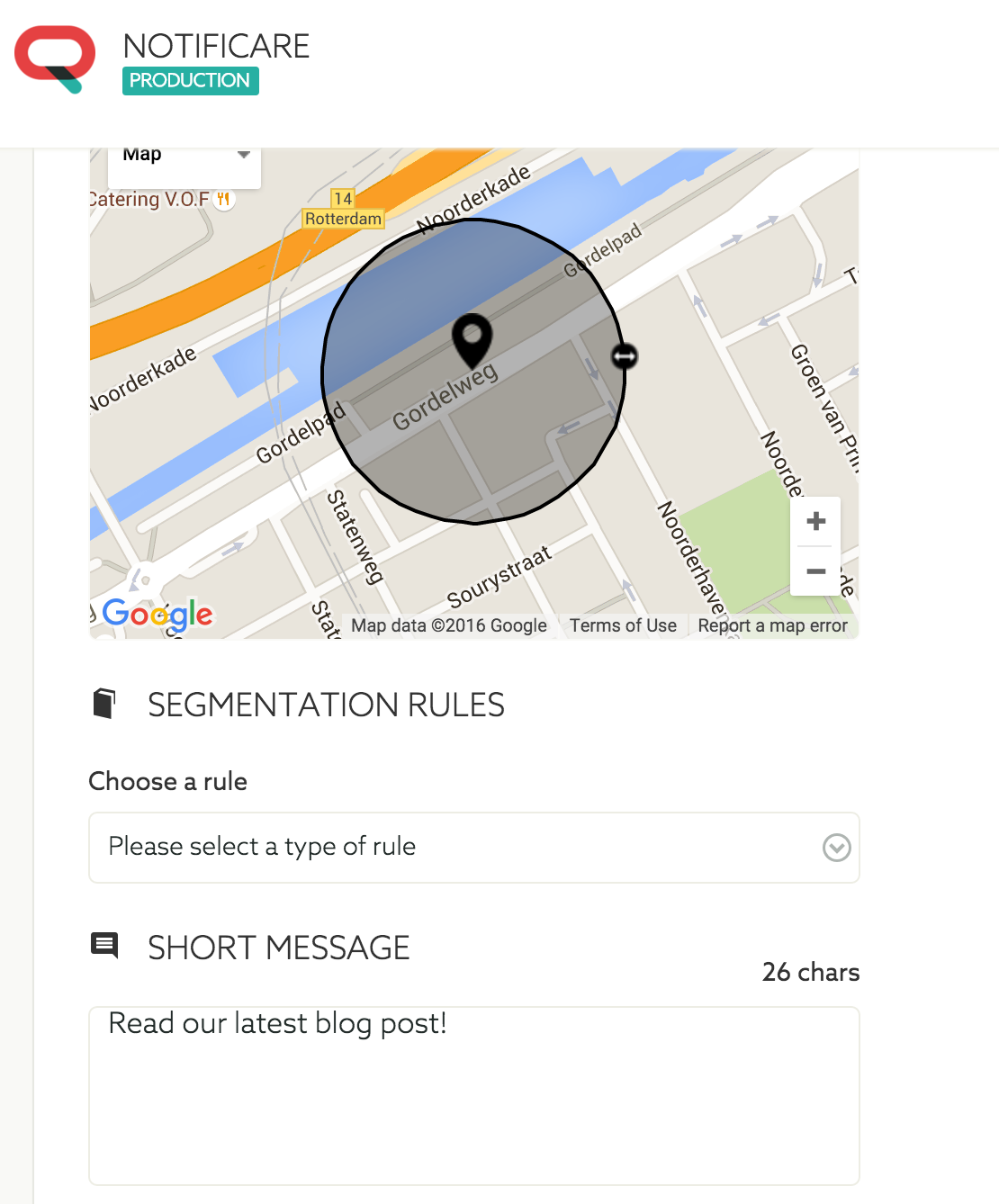The height and width of the screenshot is (1204, 999).
Task: Click the Gordelweg street label inside circle
Action: [445, 397]
